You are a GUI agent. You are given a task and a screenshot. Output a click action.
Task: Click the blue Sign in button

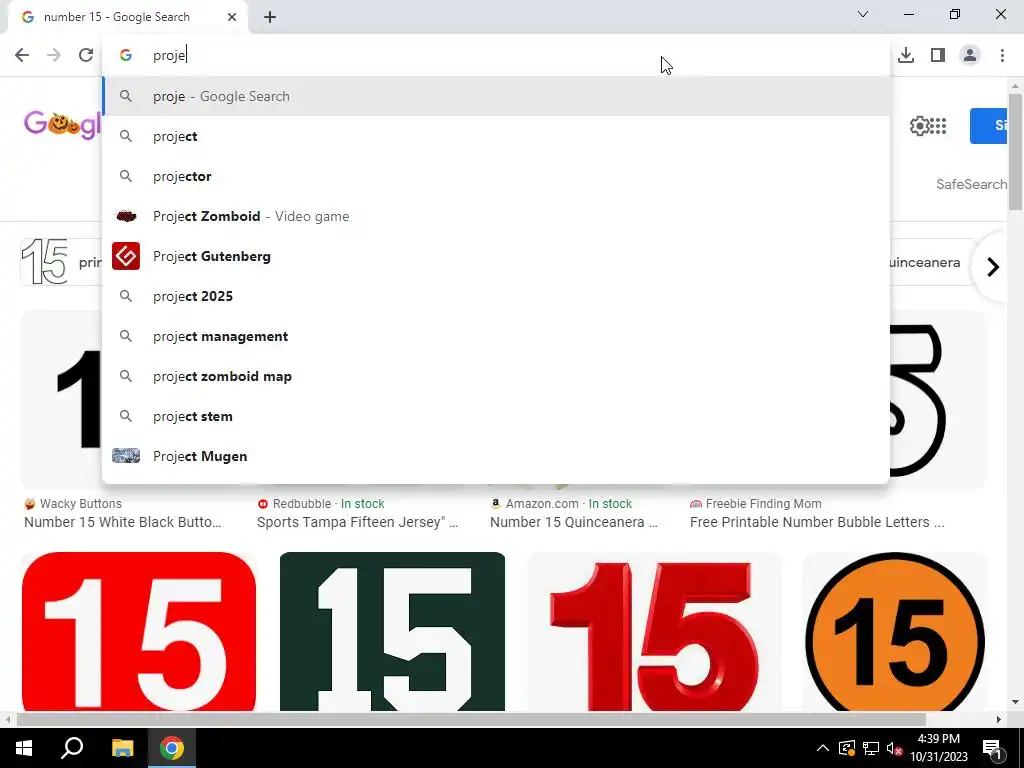point(989,125)
